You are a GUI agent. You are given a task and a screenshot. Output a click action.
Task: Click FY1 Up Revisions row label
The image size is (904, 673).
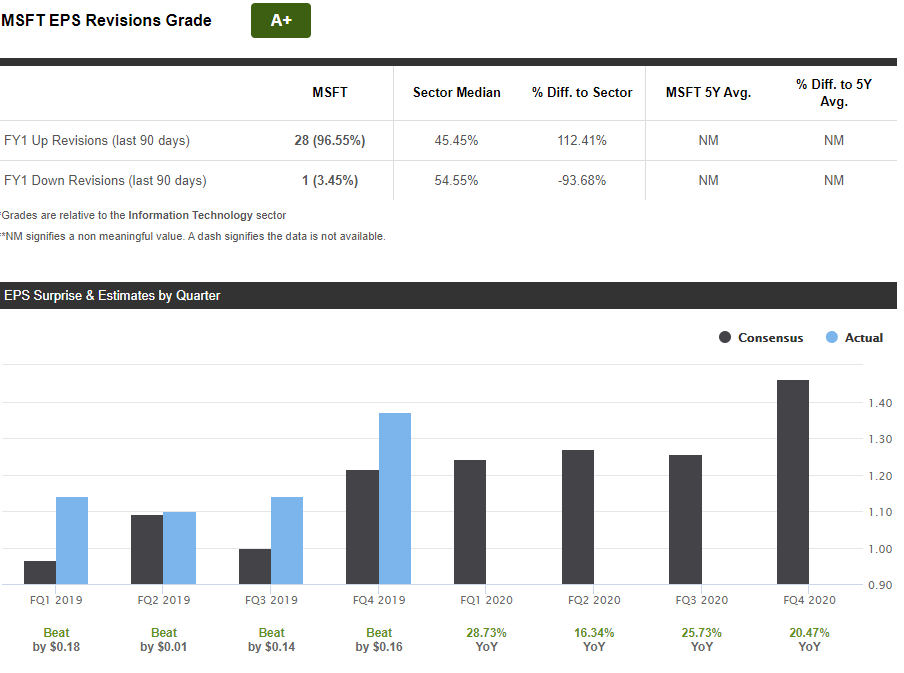[97, 141]
